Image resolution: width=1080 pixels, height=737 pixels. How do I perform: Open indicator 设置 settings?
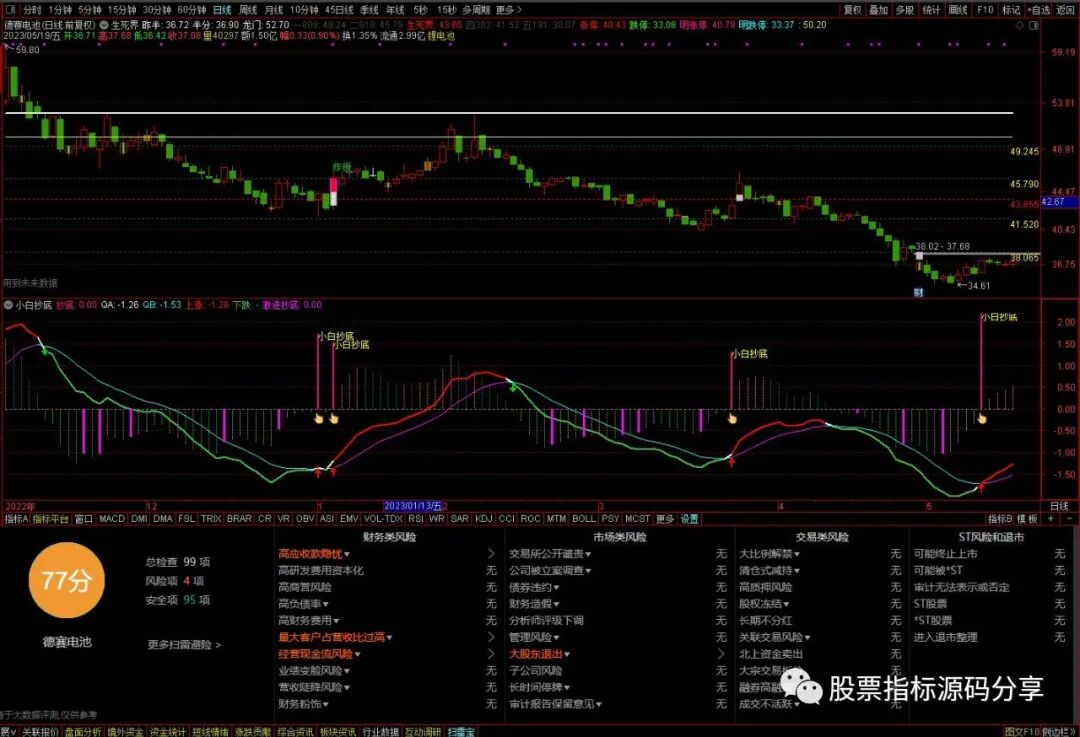[689, 519]
